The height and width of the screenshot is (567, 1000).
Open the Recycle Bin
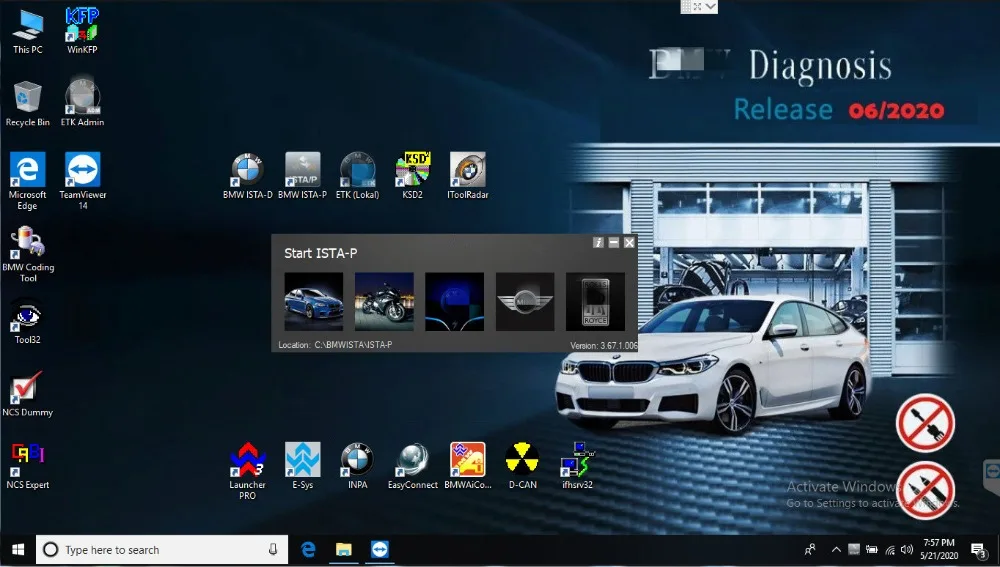pyautogui.click(x=27, y=104)
